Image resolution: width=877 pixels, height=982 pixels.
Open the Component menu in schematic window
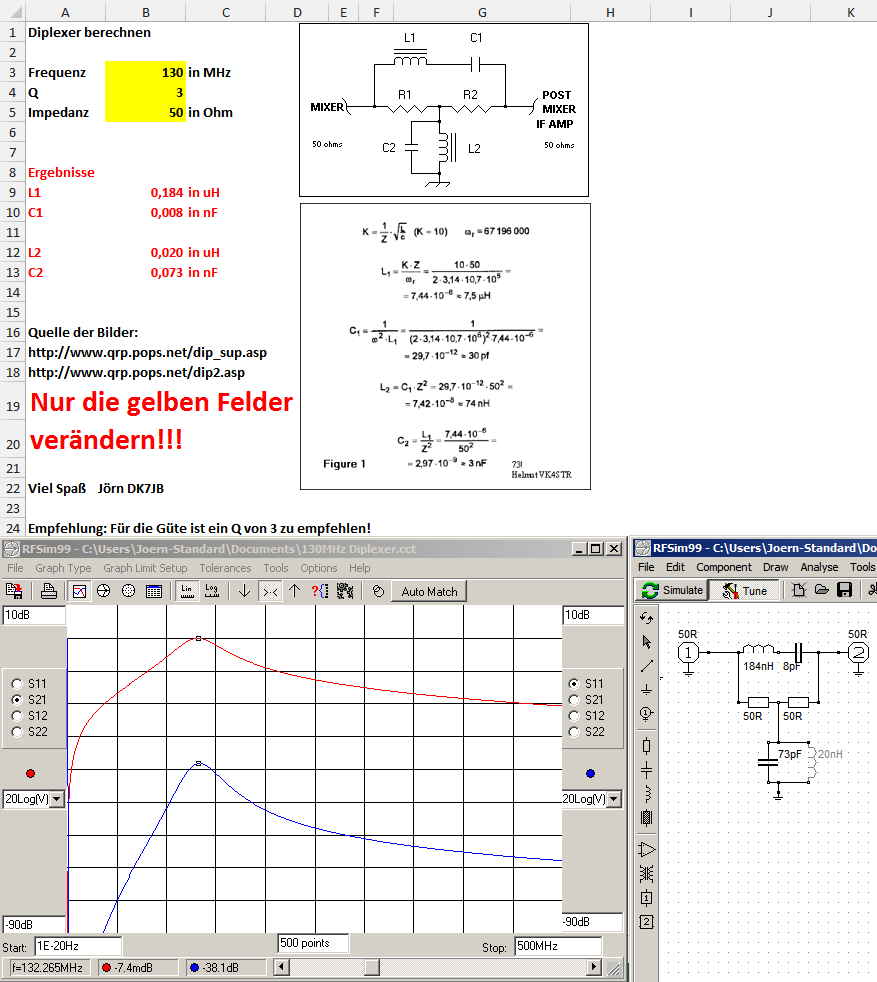point(724,567)
